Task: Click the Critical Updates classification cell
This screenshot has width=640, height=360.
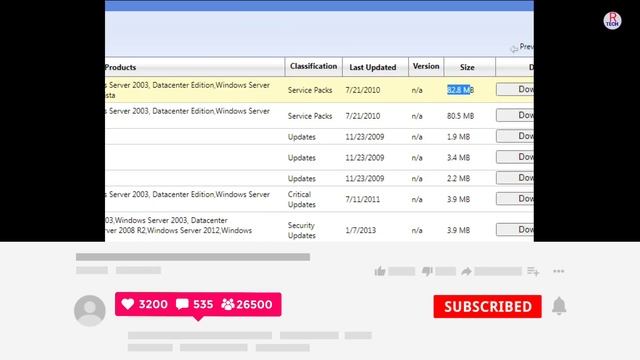Action: click(x=302, y=199)
